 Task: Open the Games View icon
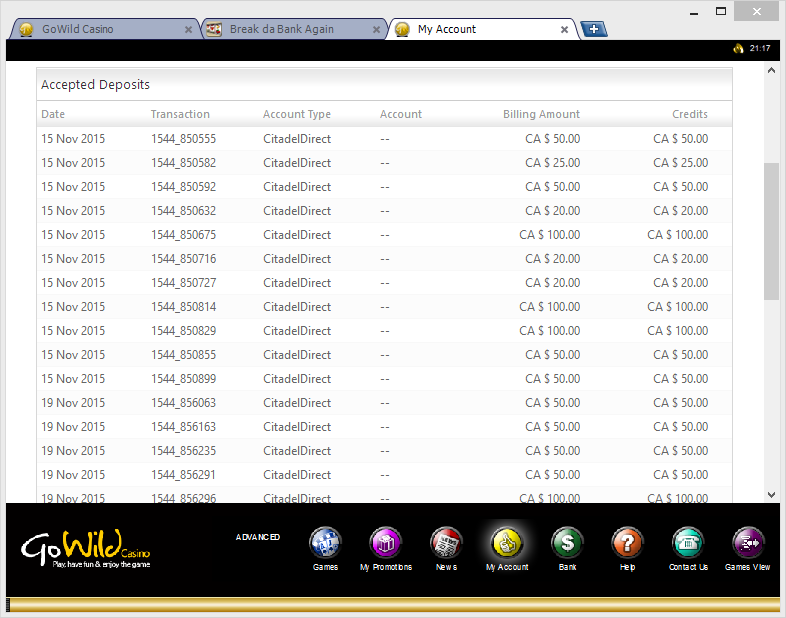coord(748,543)
